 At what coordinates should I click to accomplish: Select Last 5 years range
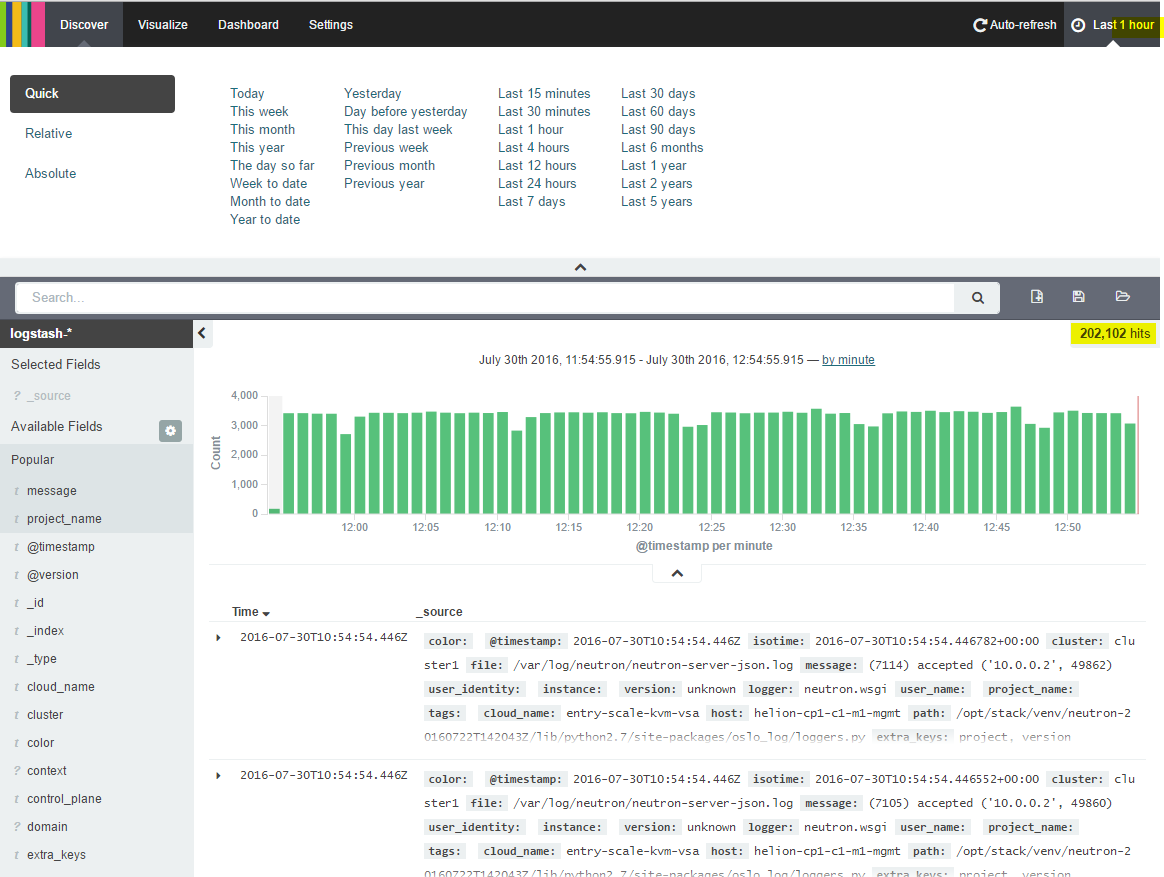coord(656,201)
